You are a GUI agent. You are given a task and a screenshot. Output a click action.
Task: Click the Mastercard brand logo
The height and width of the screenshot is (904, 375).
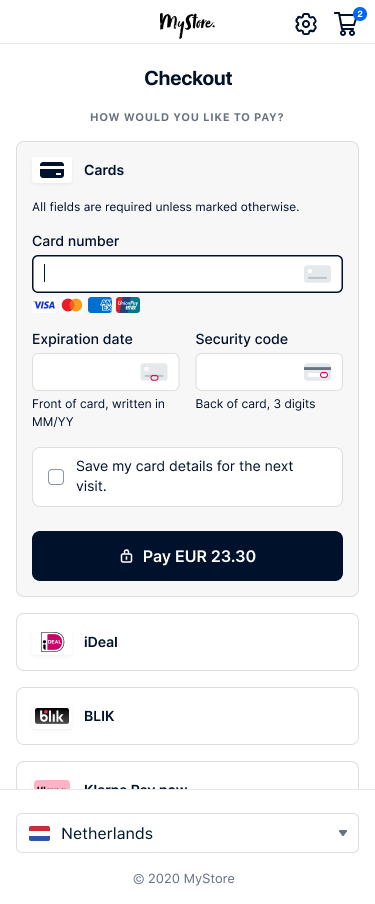(x=72, y=305)
